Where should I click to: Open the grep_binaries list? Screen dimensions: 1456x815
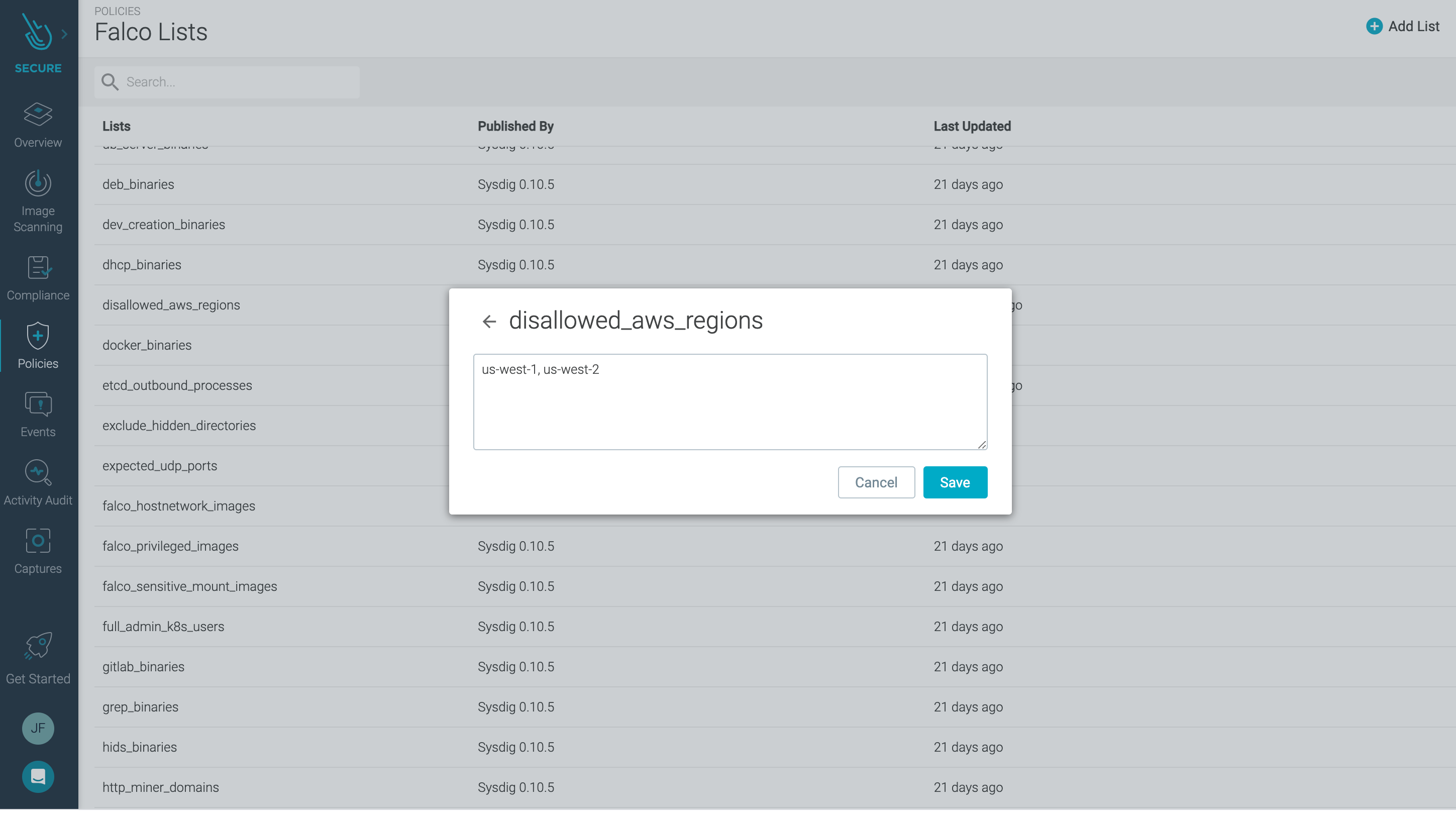click(774, 706)
